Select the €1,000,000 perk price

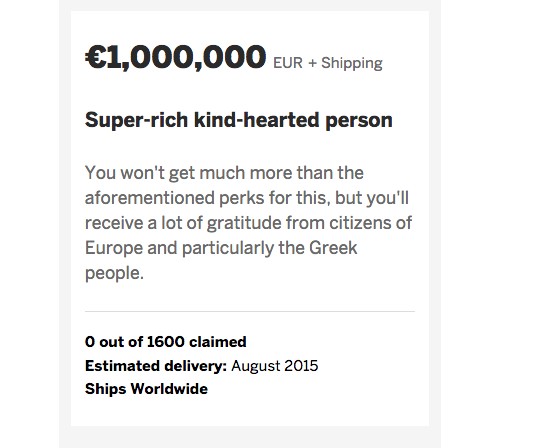(x=175, y=57)
